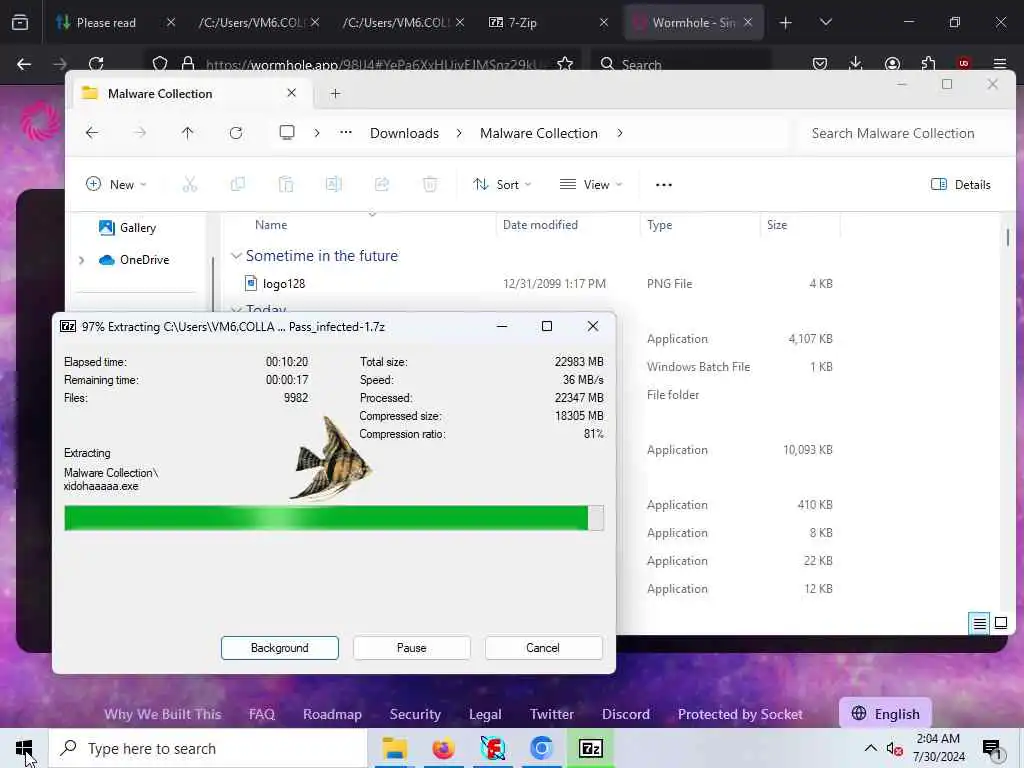Viewport: 1024px width, 768px height.
Task: Open Firefox account icon
Action: click(x=892, y=64)
